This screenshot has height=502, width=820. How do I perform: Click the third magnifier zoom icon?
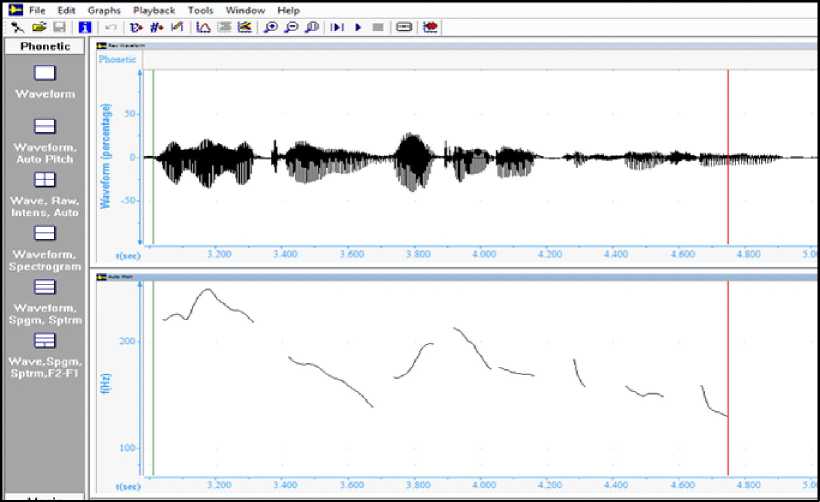312,27
